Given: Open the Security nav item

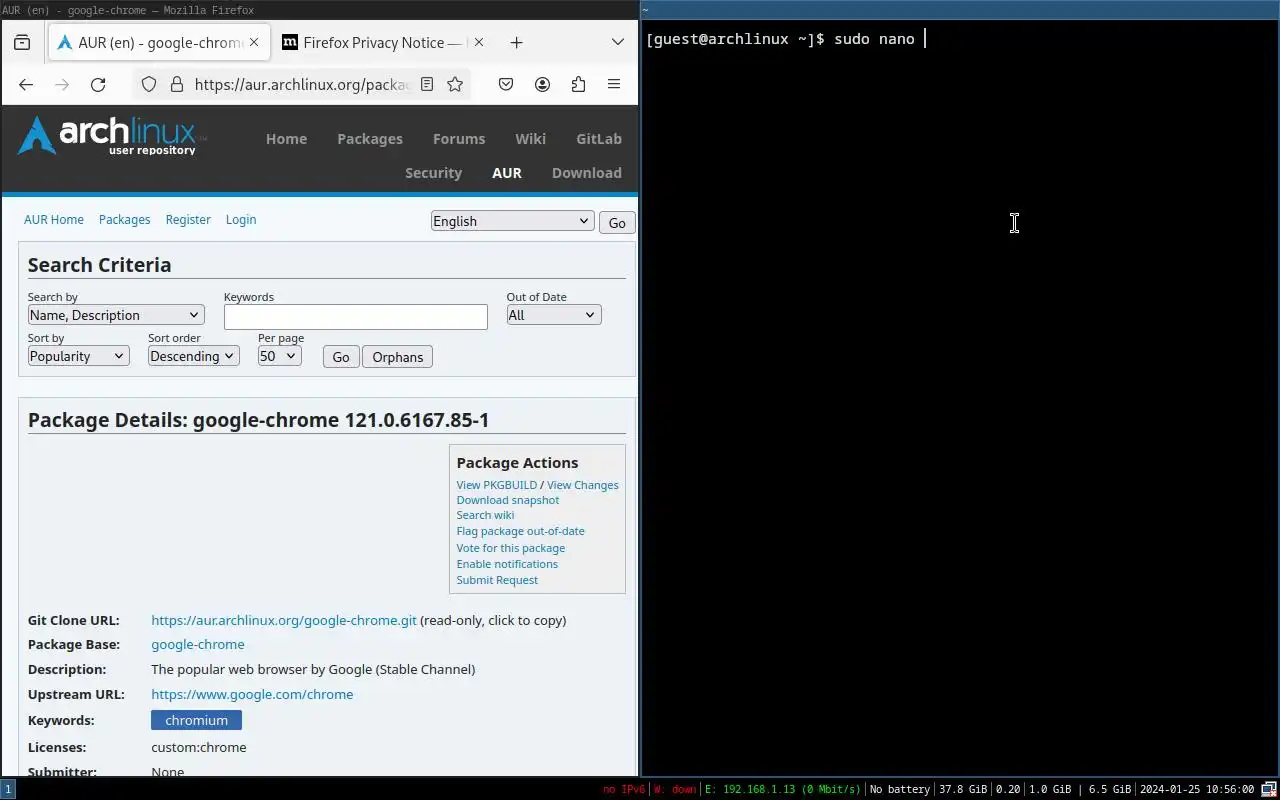Looking at the screenshot, I should pos(433,173).
